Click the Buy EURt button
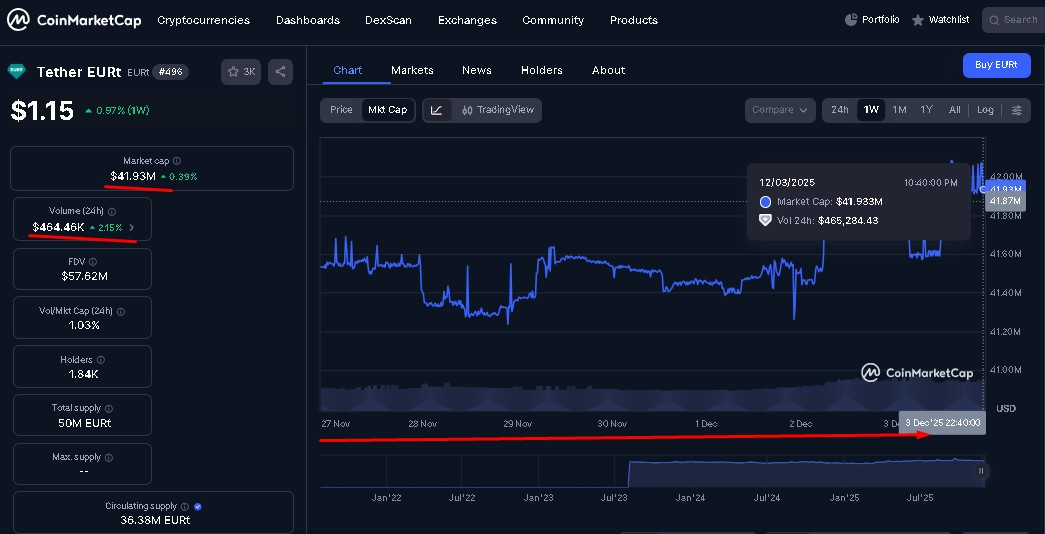Viewport: 1045px width, 534px height. point(996,65)
